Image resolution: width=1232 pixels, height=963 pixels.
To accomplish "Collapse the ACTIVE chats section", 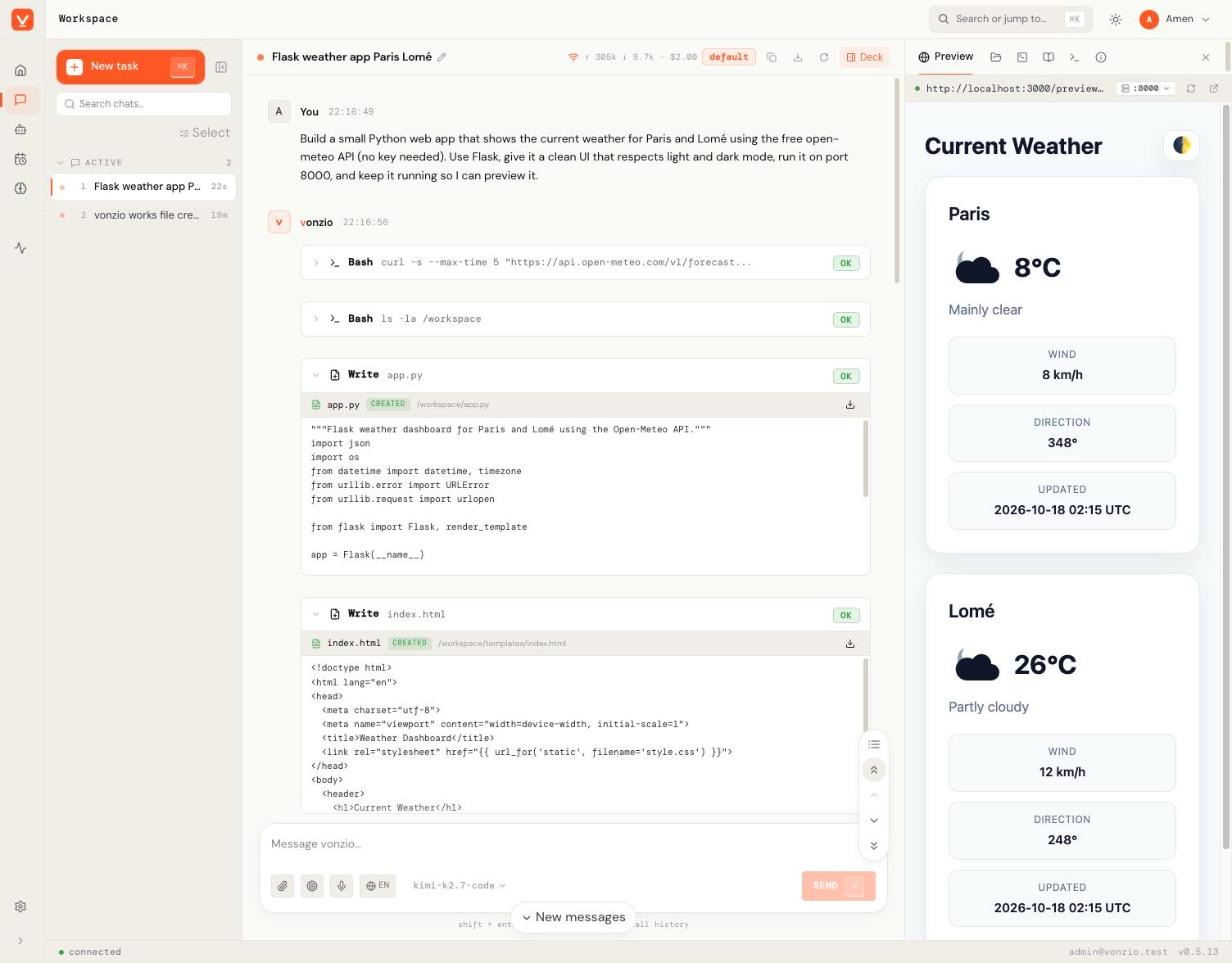I will pyautogui.click(x=60, y=162).
